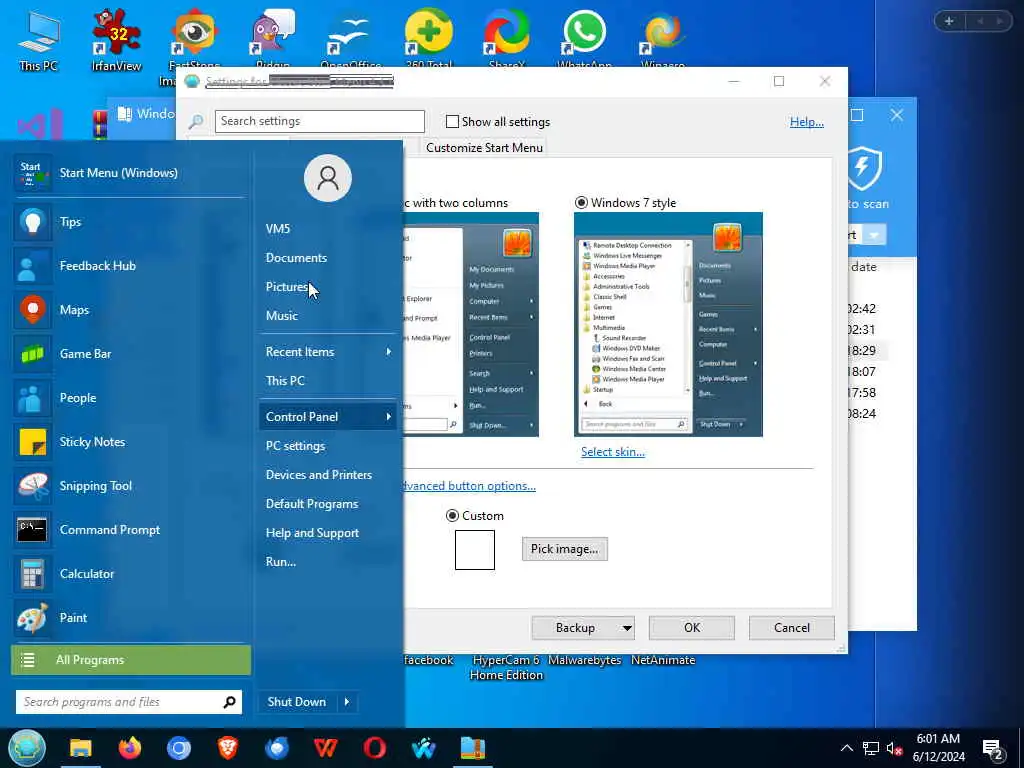Open Documents from start menu
1024x768 pixels.
(327, 258)
